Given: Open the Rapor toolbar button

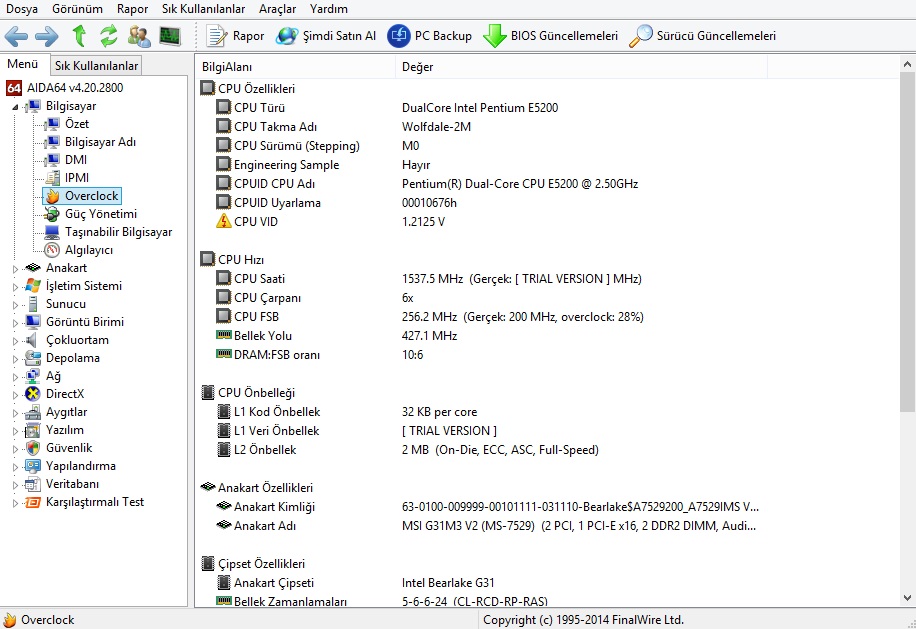Looking at the screenshot, I should (235, 36).
